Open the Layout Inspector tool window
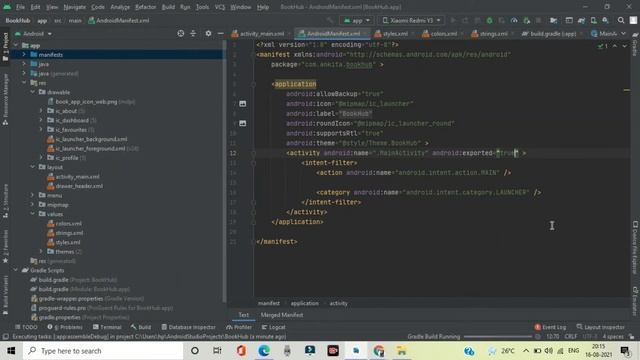The image size is (640, 360). coord(600,327)
